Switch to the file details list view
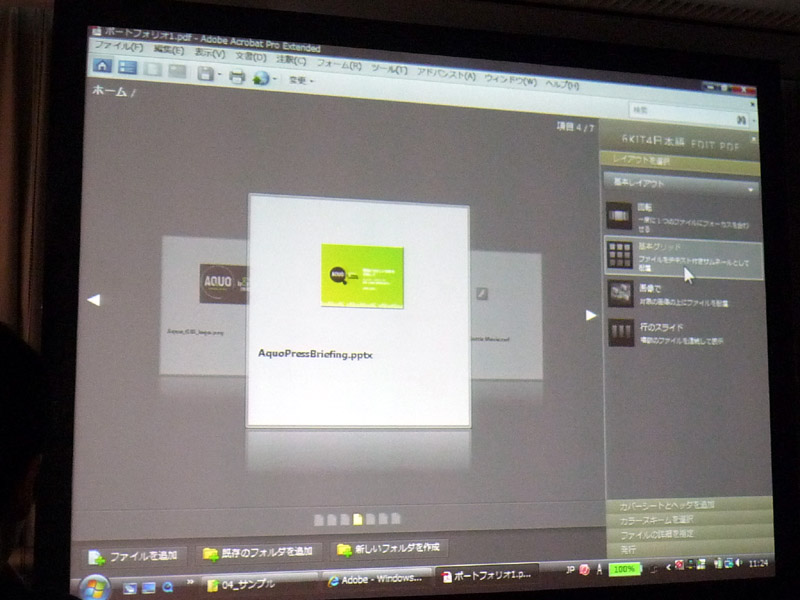800x600 pixels. click(128, 67)
